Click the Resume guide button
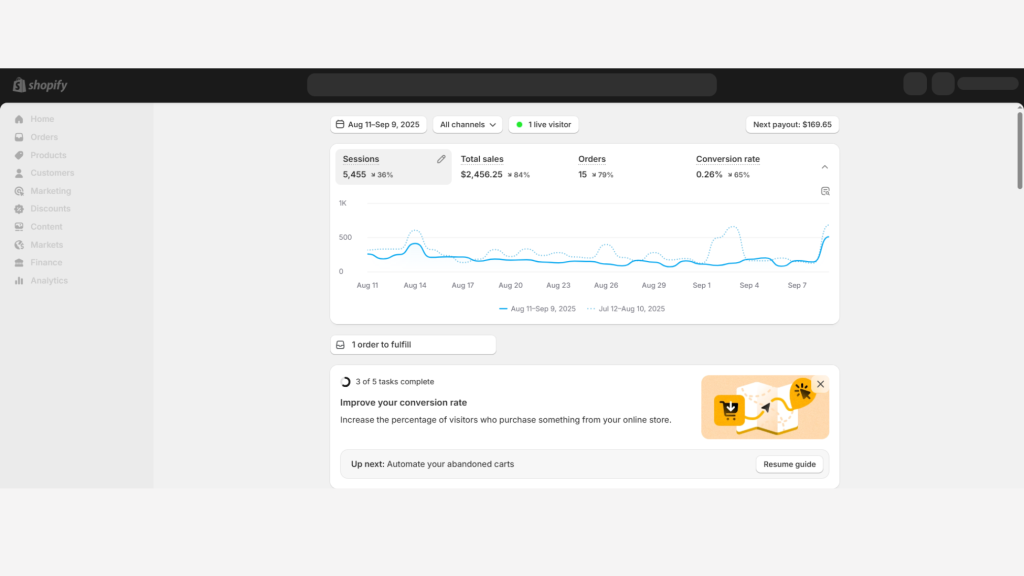The width and height of the screenshot is (1024, 576). click(x=789, y=464)
